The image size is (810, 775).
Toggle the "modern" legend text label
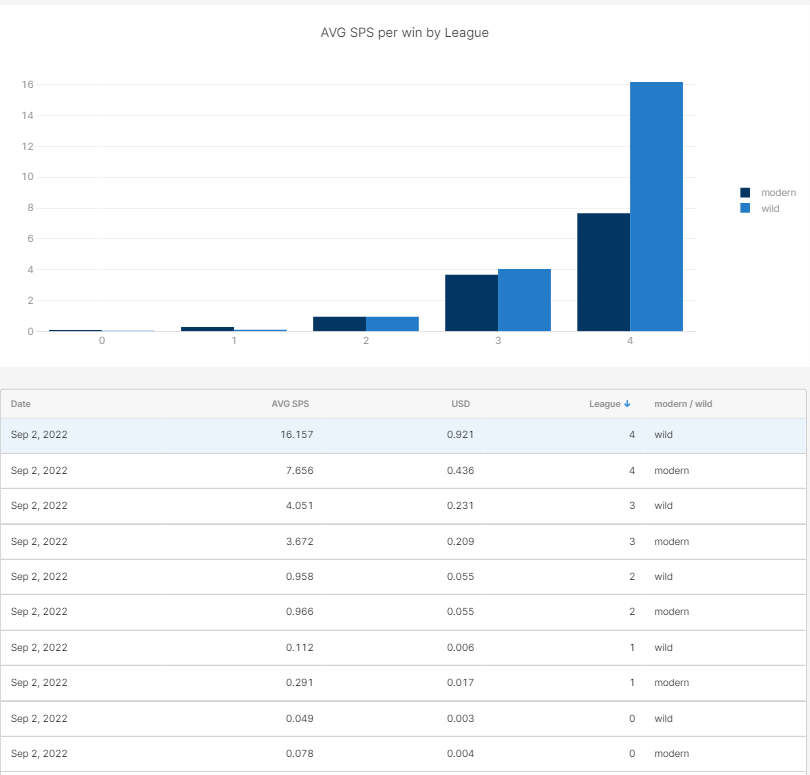778,192
